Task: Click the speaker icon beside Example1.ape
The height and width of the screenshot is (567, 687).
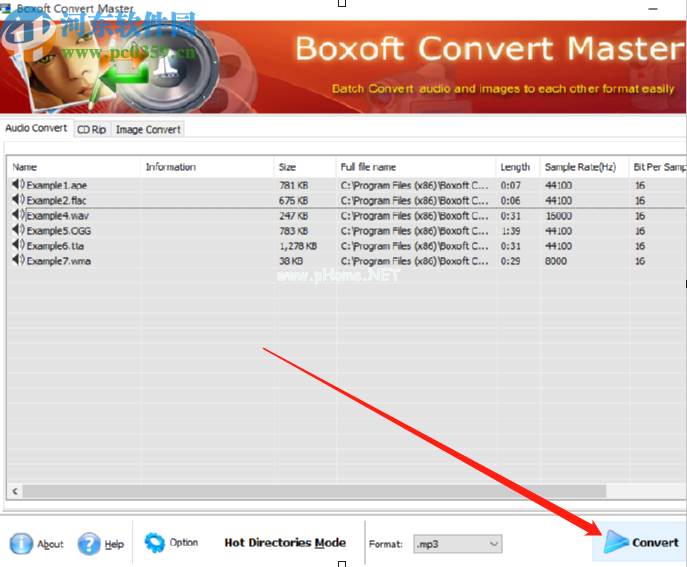Action: tap(18, 185)
